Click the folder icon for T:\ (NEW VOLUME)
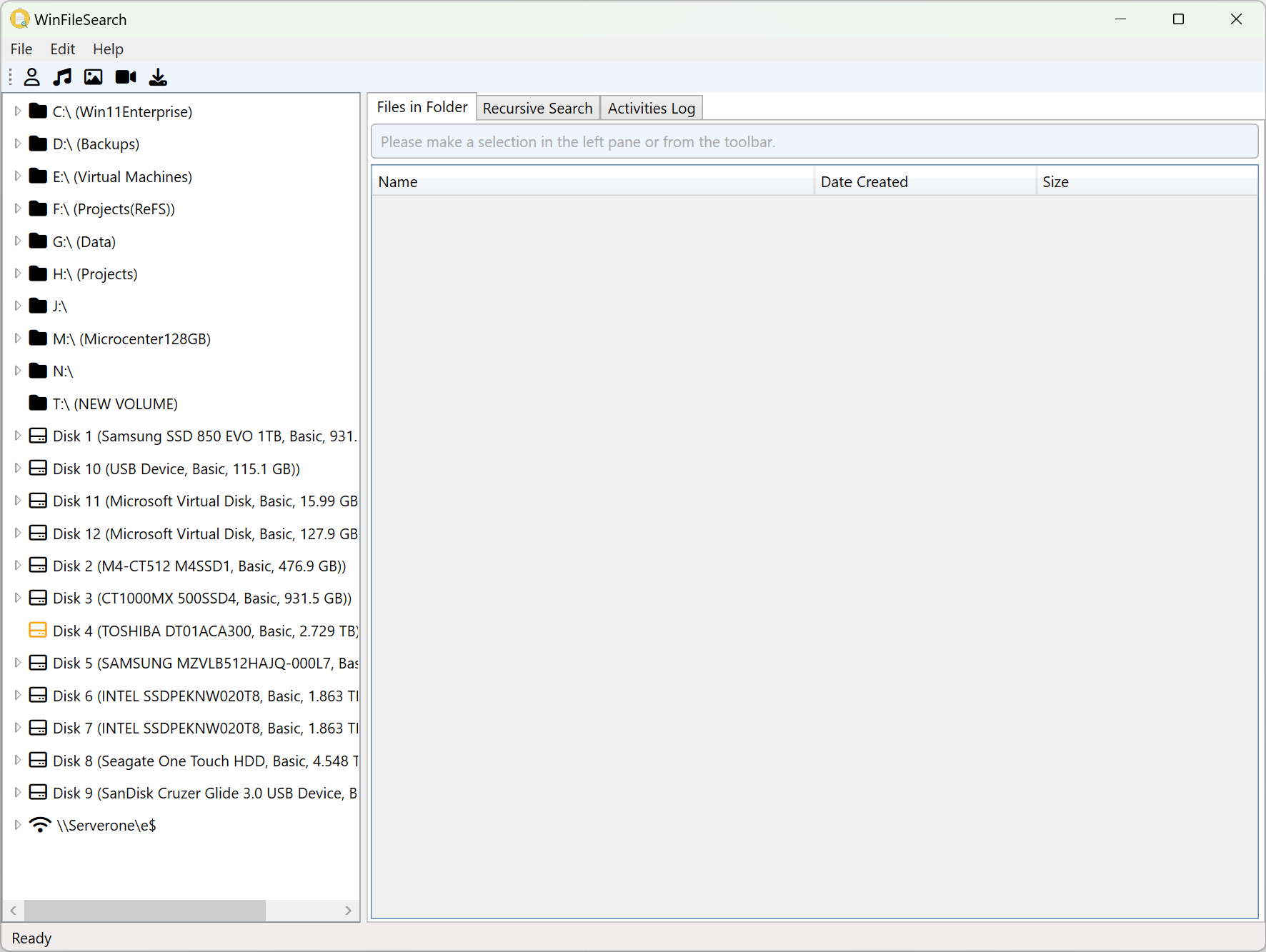The width and height of the screenshot is (1266, 952). 38,403
